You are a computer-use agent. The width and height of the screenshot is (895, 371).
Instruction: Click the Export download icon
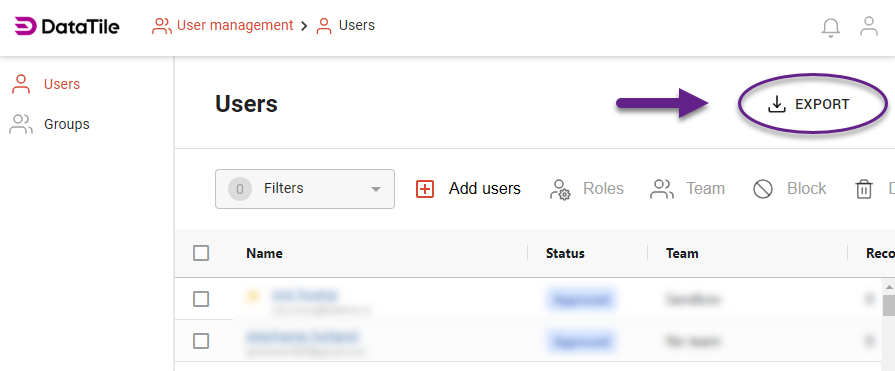point(777,104)
